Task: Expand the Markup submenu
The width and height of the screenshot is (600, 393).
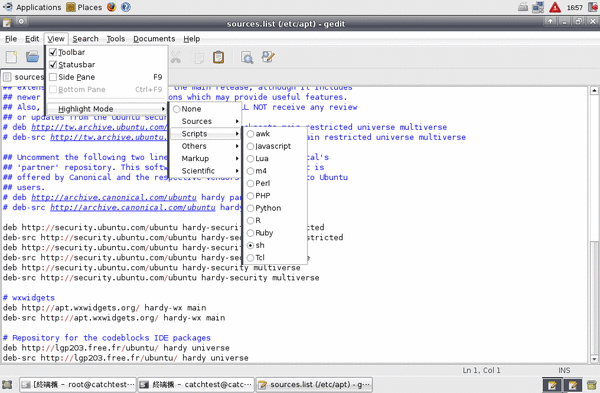Action: point(205,158)
